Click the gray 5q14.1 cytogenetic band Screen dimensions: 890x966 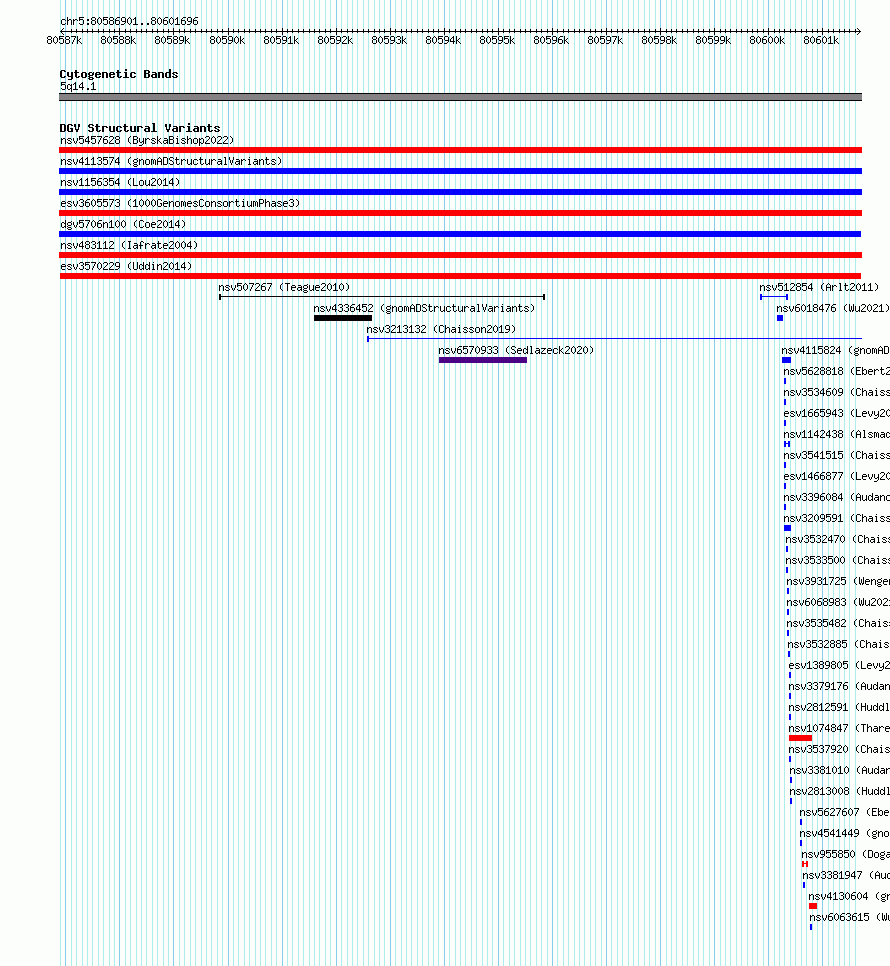461,97
